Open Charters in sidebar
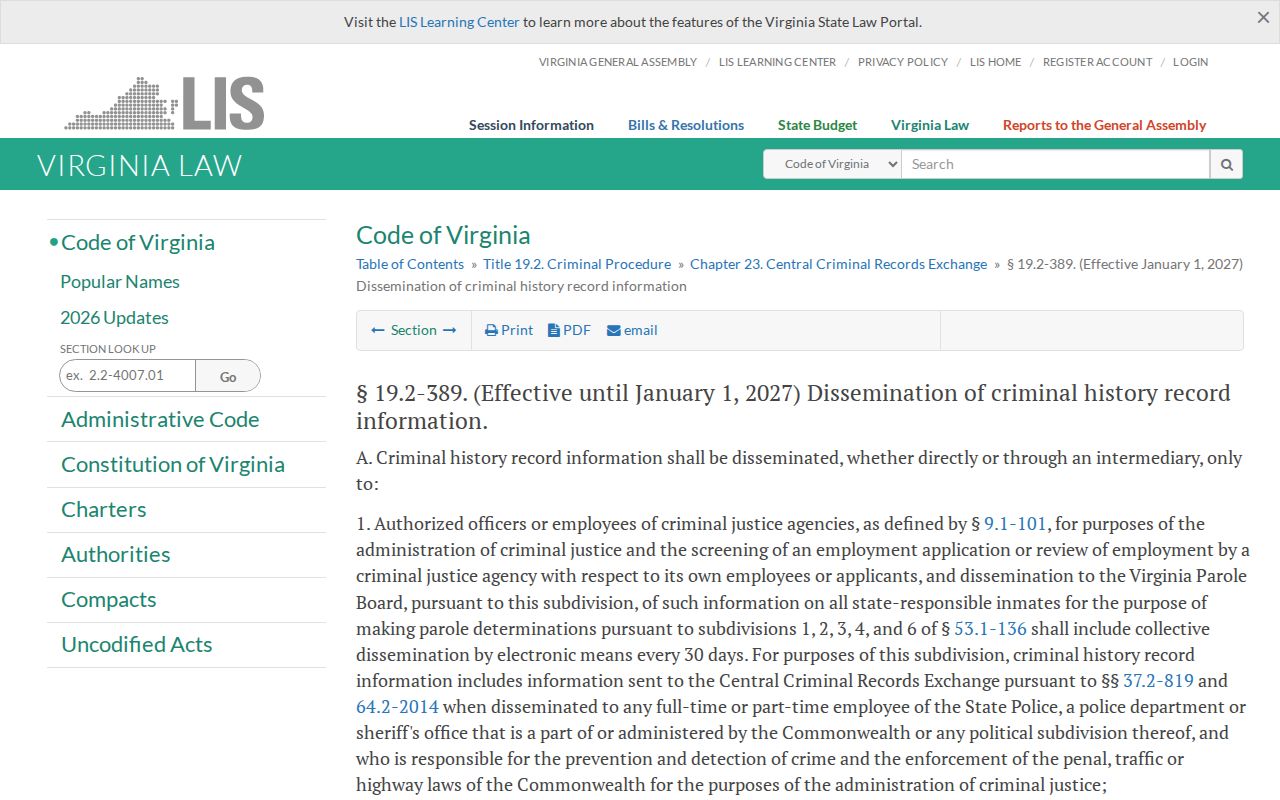Viewport: 1280px width, 800px height. coord(104,510)
